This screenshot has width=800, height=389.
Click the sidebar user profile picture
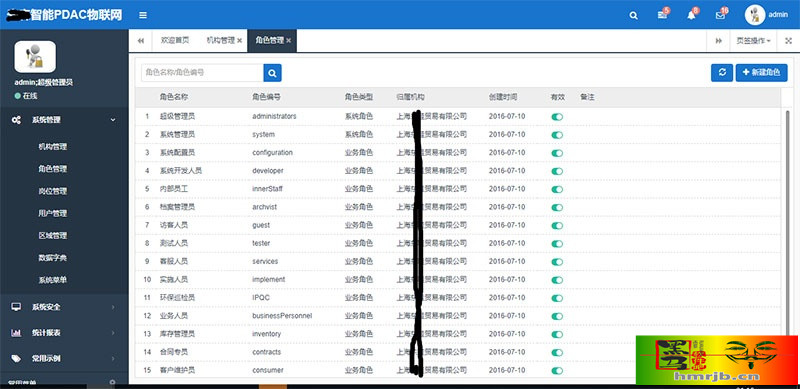35,57
